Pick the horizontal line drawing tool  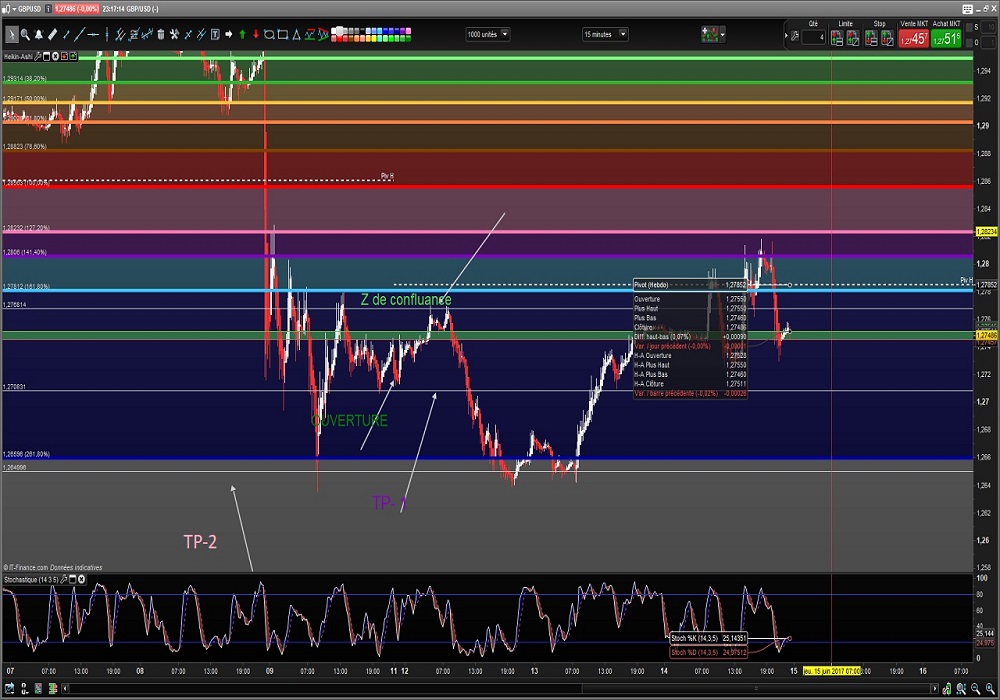tap(93, 34)
